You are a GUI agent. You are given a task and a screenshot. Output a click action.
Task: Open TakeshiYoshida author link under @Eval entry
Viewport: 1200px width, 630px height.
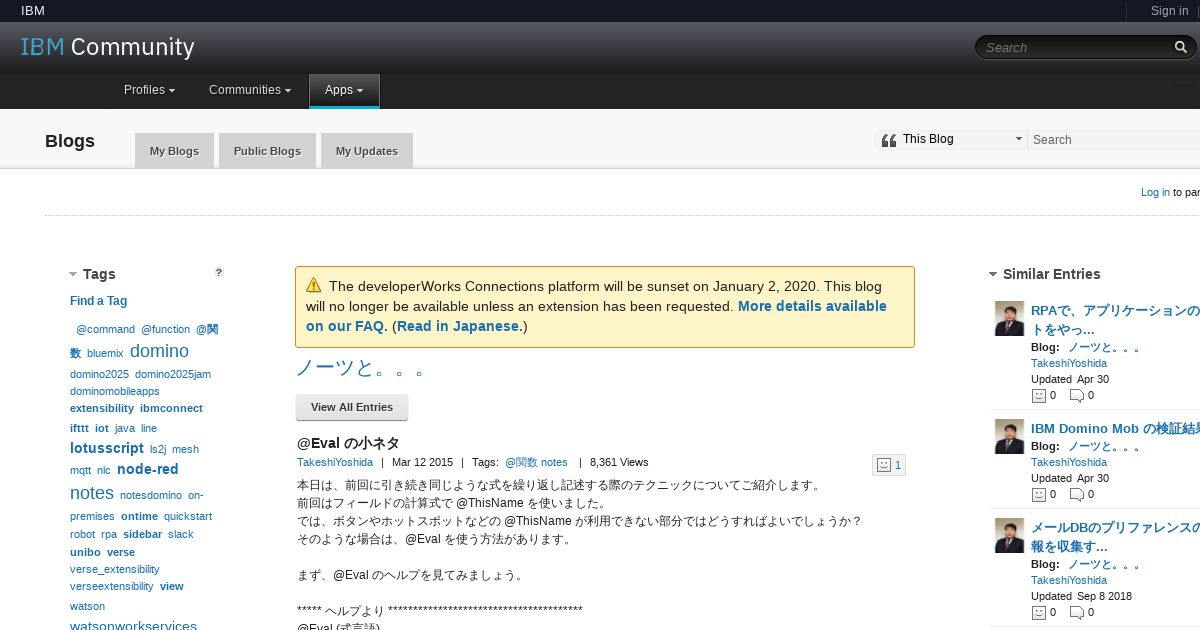coord(335,462)
